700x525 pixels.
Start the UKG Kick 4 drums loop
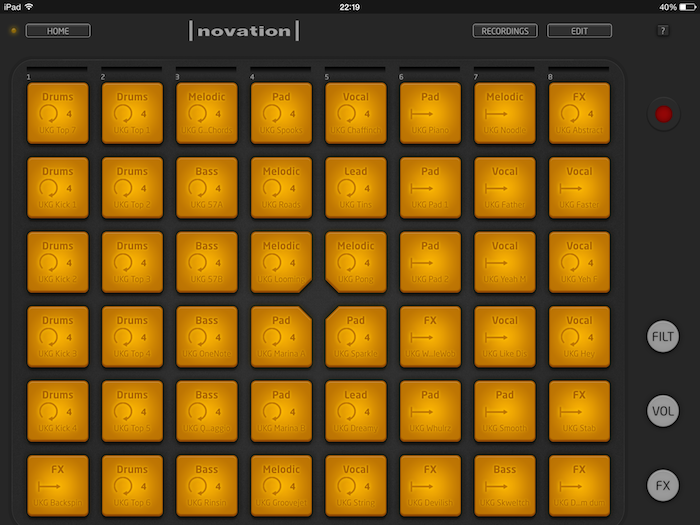point(58,412)
